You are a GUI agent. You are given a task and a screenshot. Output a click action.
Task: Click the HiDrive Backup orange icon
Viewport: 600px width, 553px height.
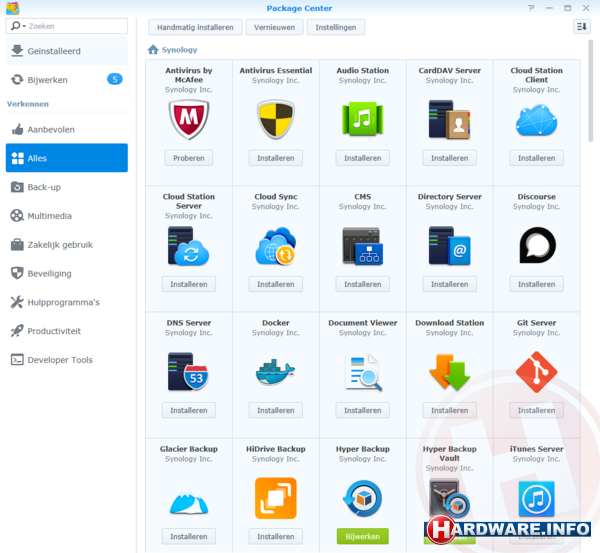coord(276,498)
